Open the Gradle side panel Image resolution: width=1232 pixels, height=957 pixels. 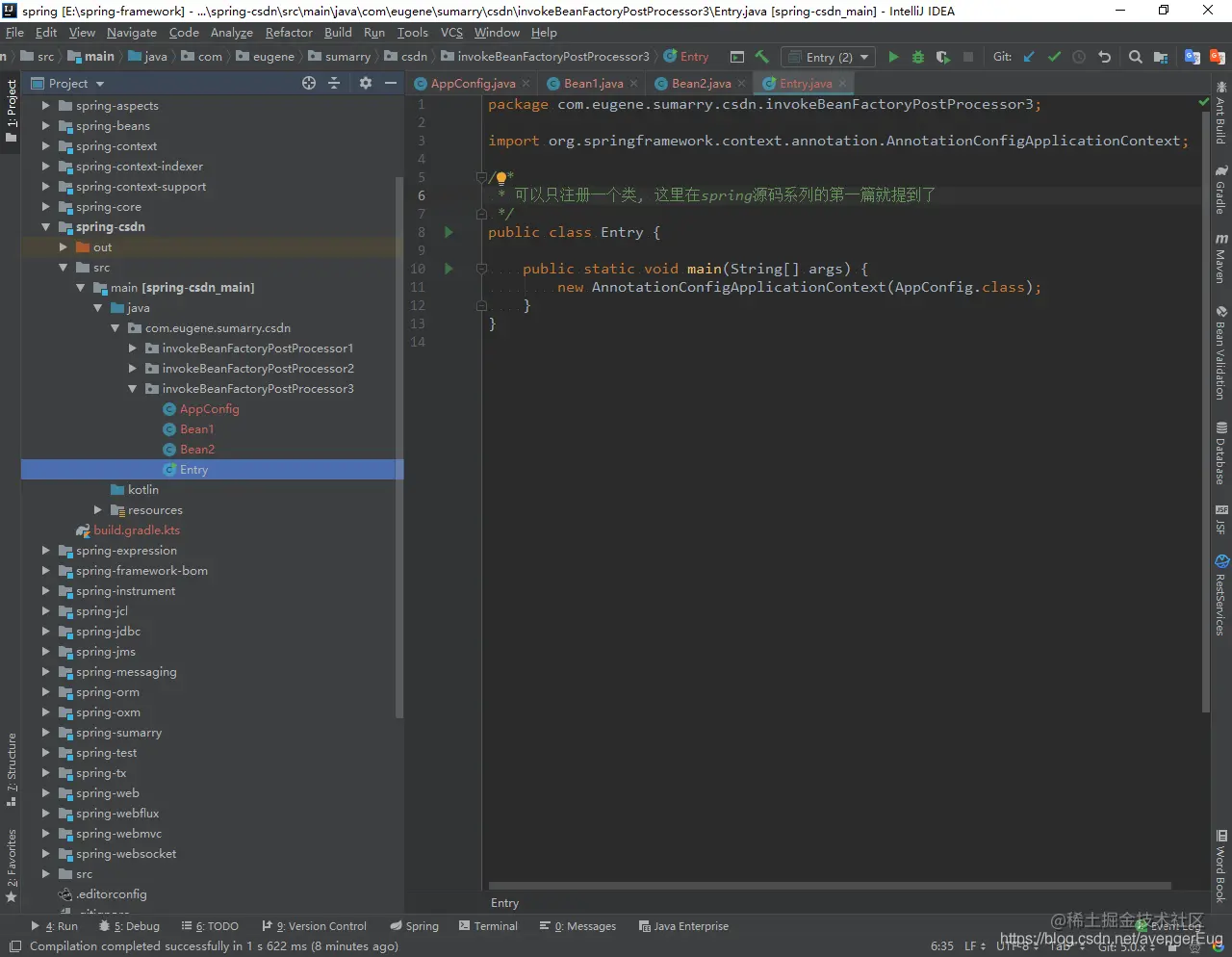pyautogui.click(x=1220, y=191)
